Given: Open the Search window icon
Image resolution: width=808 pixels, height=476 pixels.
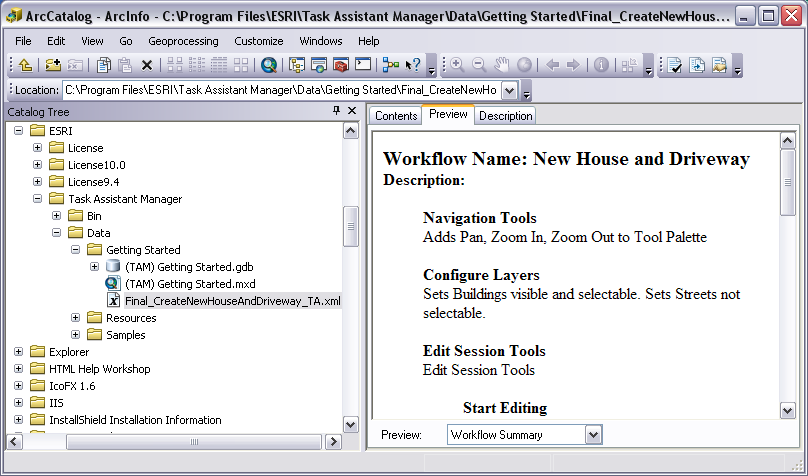Looking at the screenshot, I should click(319, 65).
